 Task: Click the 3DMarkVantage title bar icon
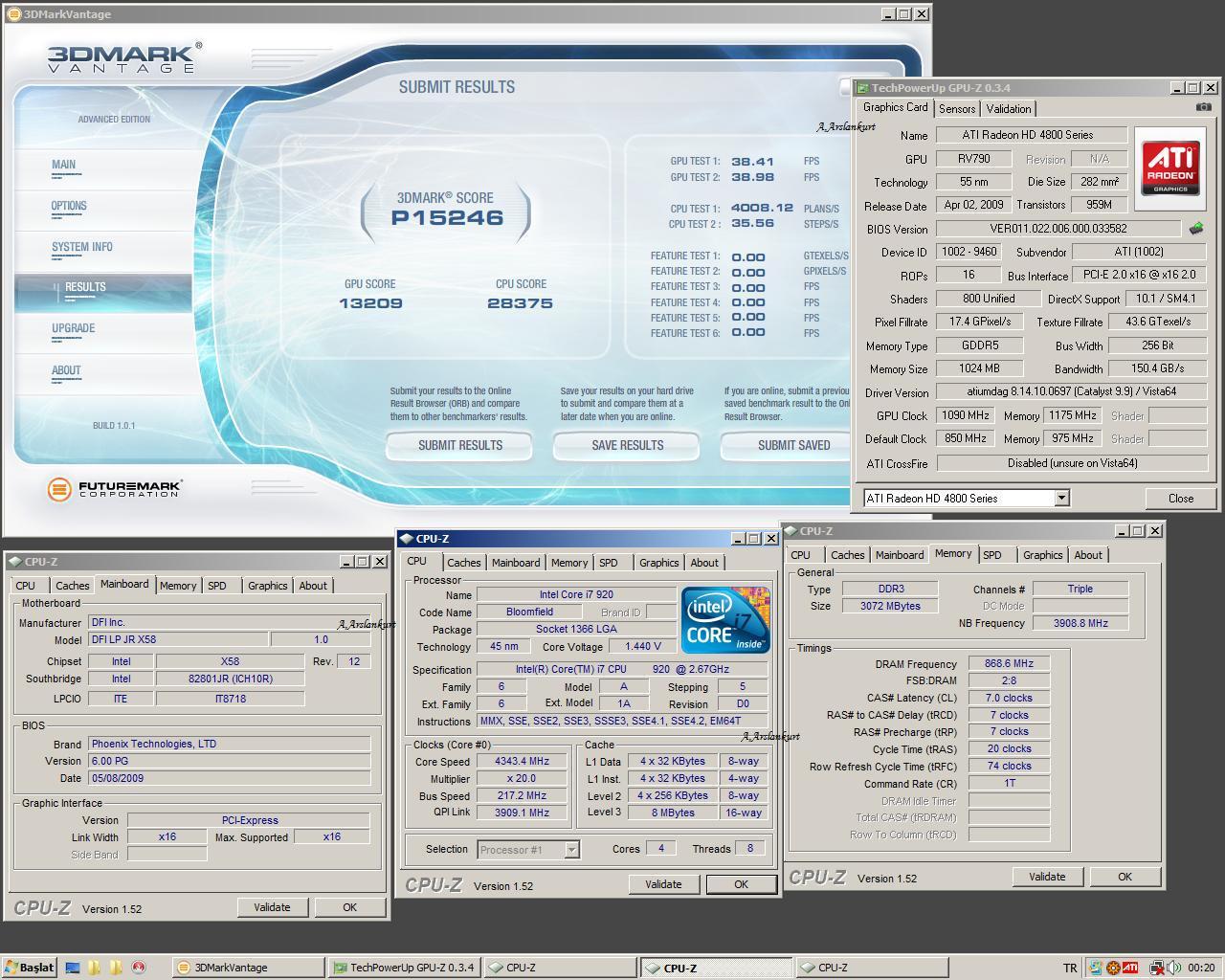coord(14,14)
